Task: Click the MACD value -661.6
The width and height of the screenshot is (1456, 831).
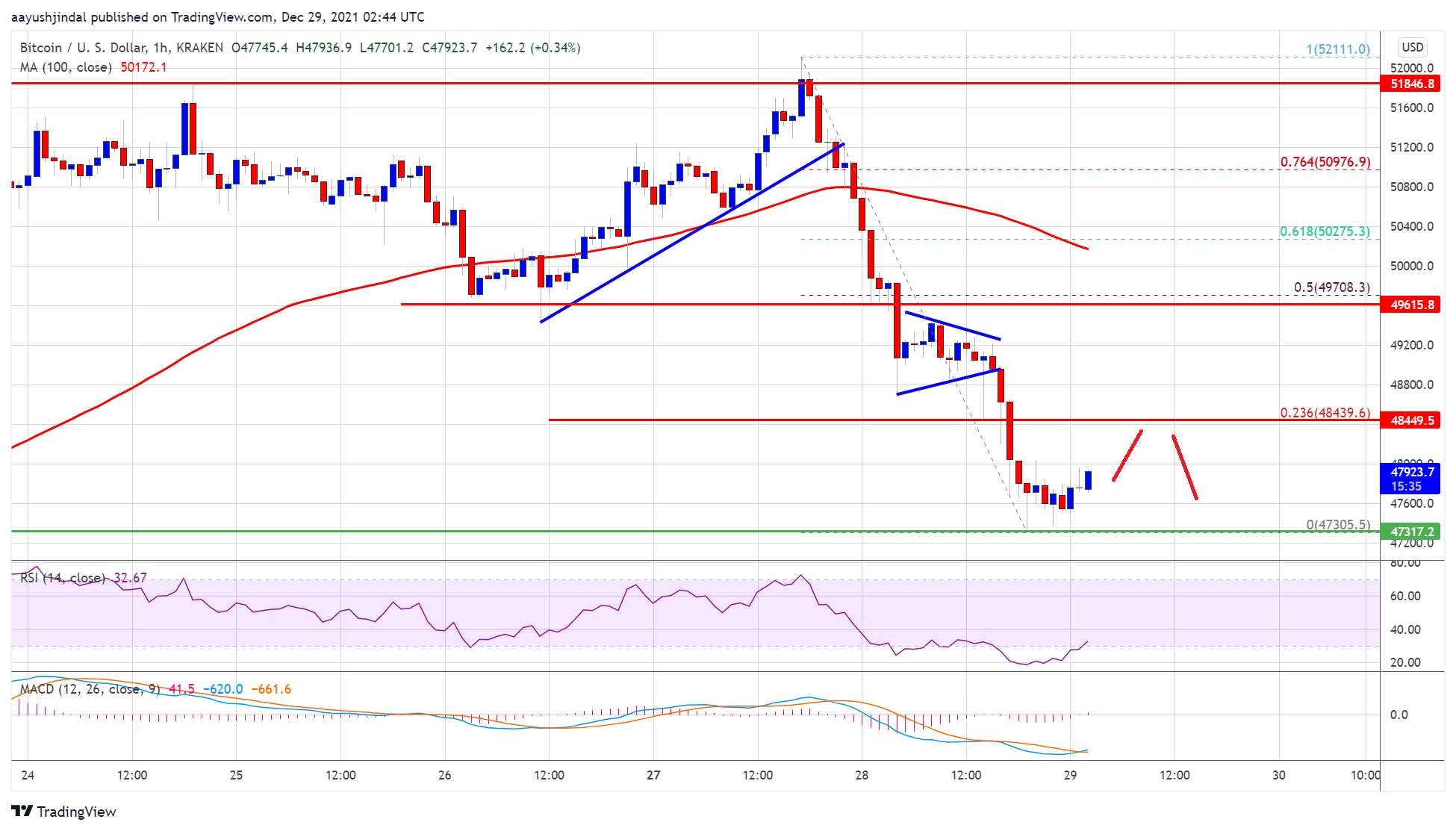Action: (271, 689)
